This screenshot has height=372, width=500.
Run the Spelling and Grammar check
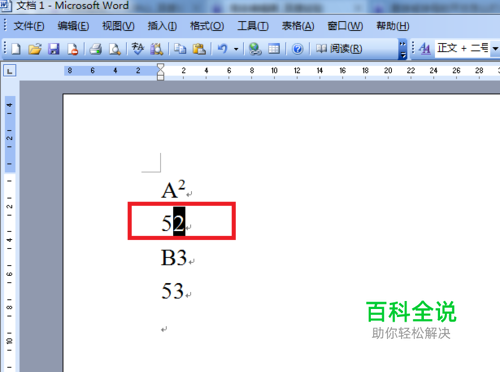(137, 49)
